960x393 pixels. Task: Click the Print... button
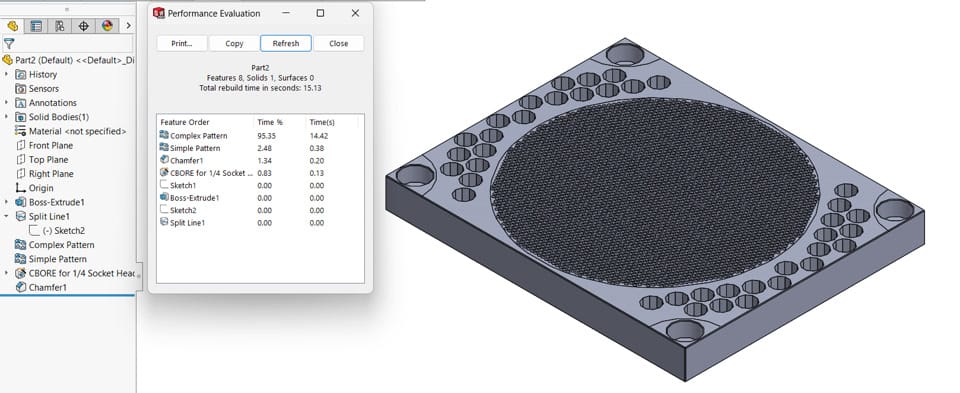pos(182,43)
